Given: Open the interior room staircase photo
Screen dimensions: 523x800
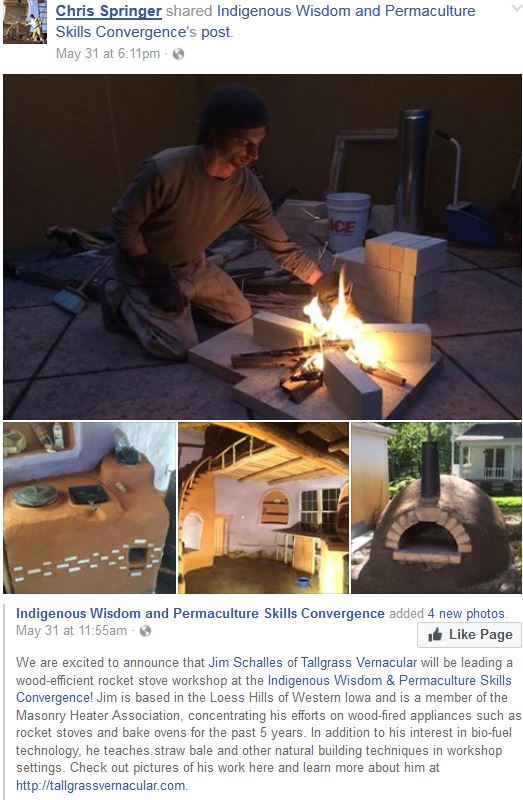Looking at the screenshot, I should pos(263,508).
